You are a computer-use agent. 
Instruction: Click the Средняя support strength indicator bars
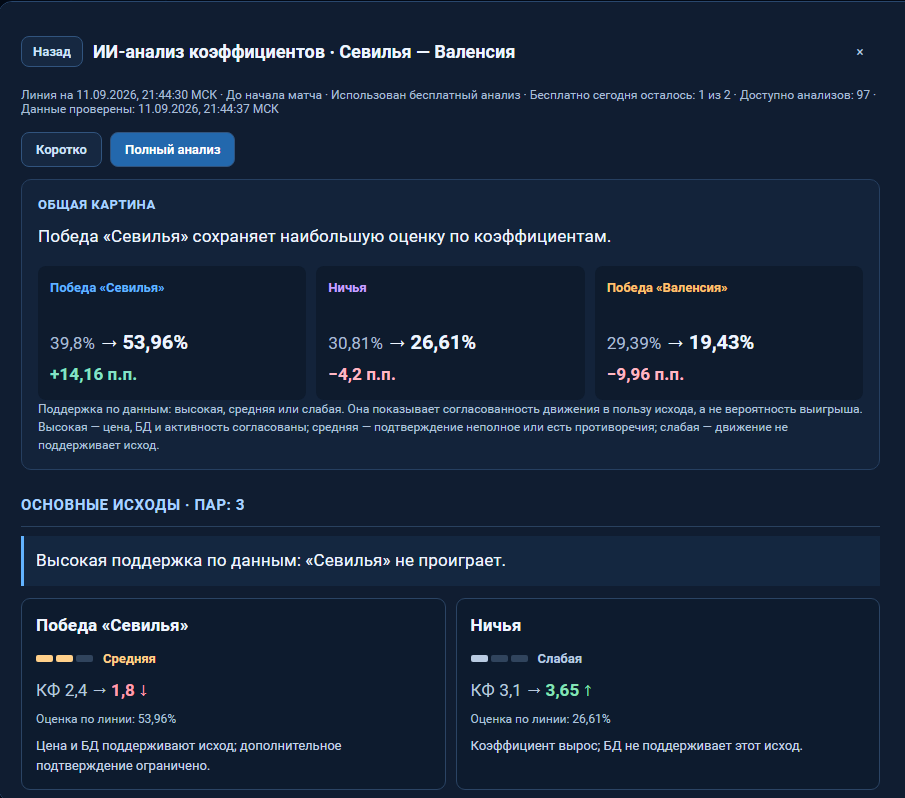pyautogui.click(x=64, y=658)
